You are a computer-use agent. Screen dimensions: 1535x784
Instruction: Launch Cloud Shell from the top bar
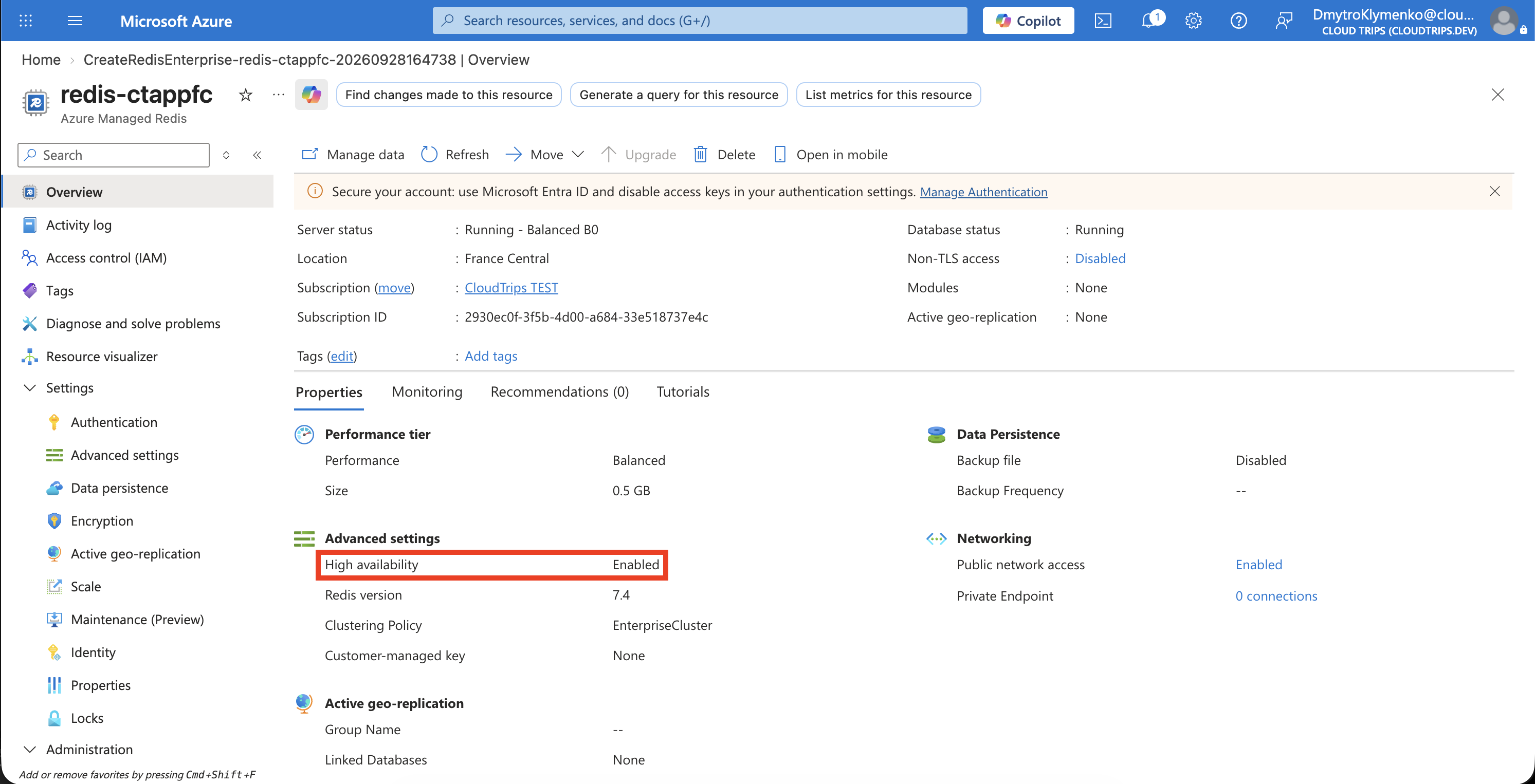[x=1103, y=21]
